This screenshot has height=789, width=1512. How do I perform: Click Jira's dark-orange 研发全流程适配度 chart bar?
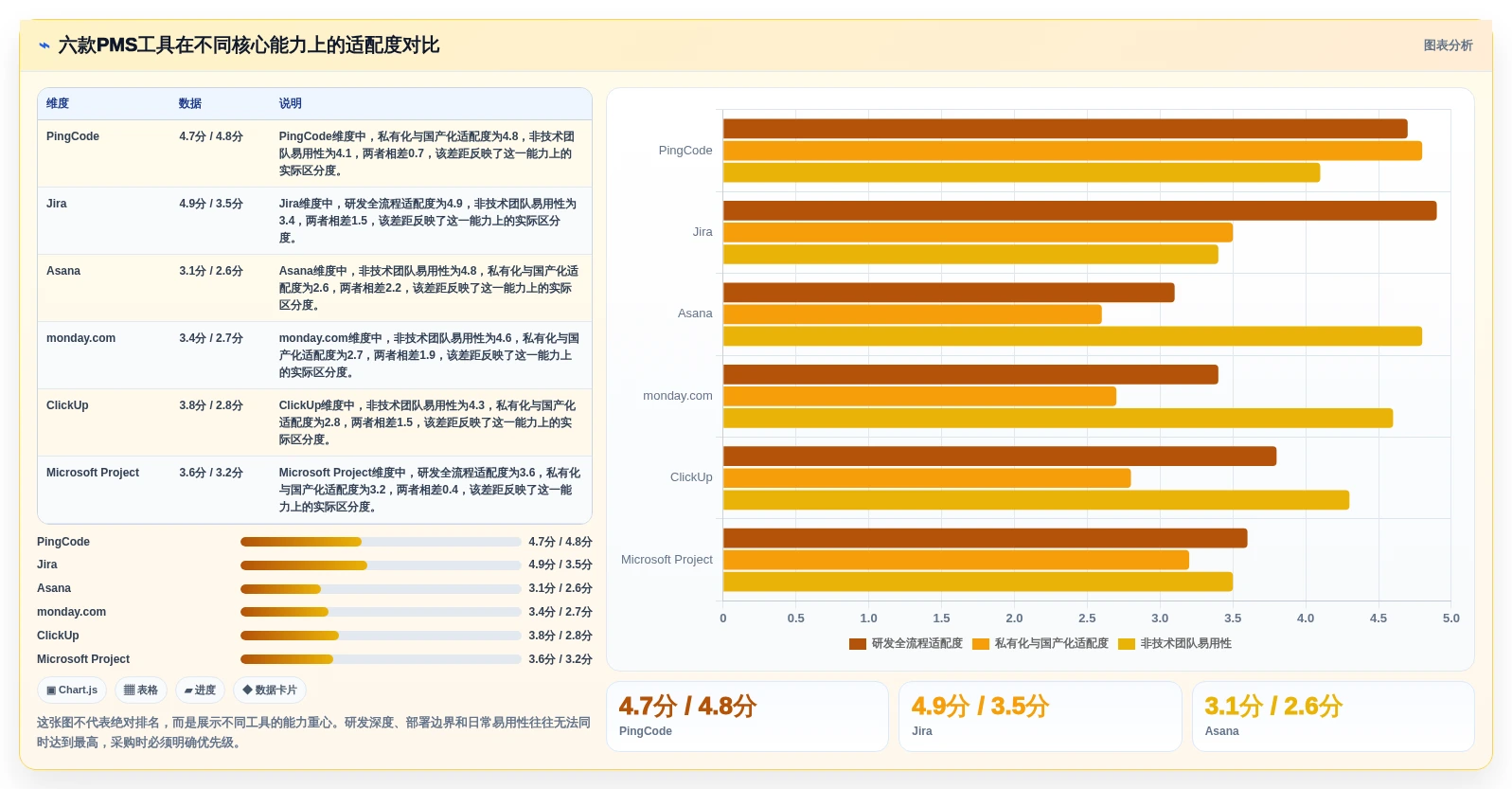pos(1079,210)
